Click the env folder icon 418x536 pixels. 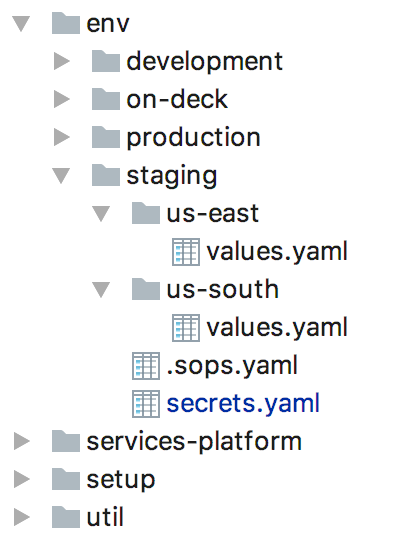pos(66,23)
